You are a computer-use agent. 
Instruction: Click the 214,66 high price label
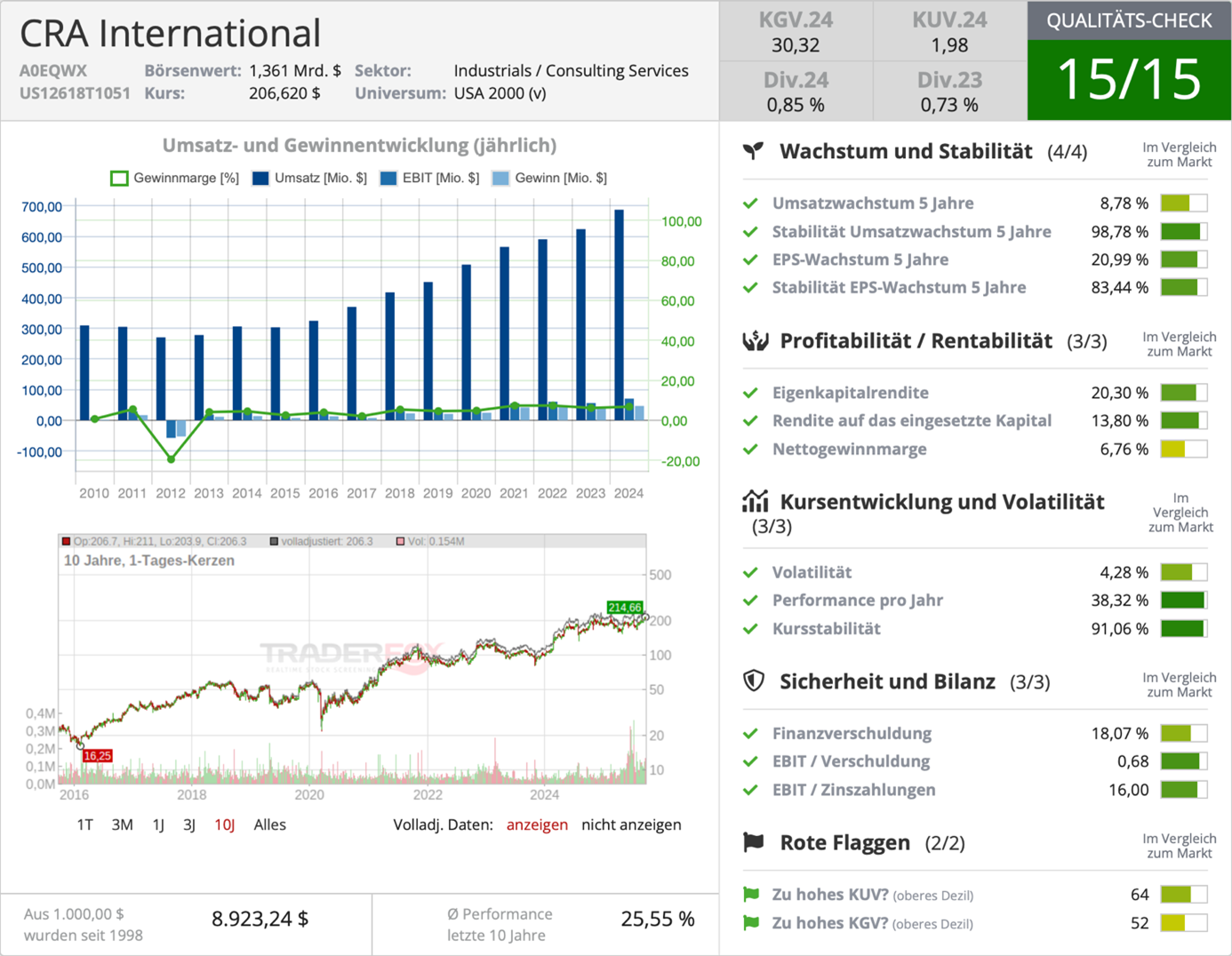624,608
